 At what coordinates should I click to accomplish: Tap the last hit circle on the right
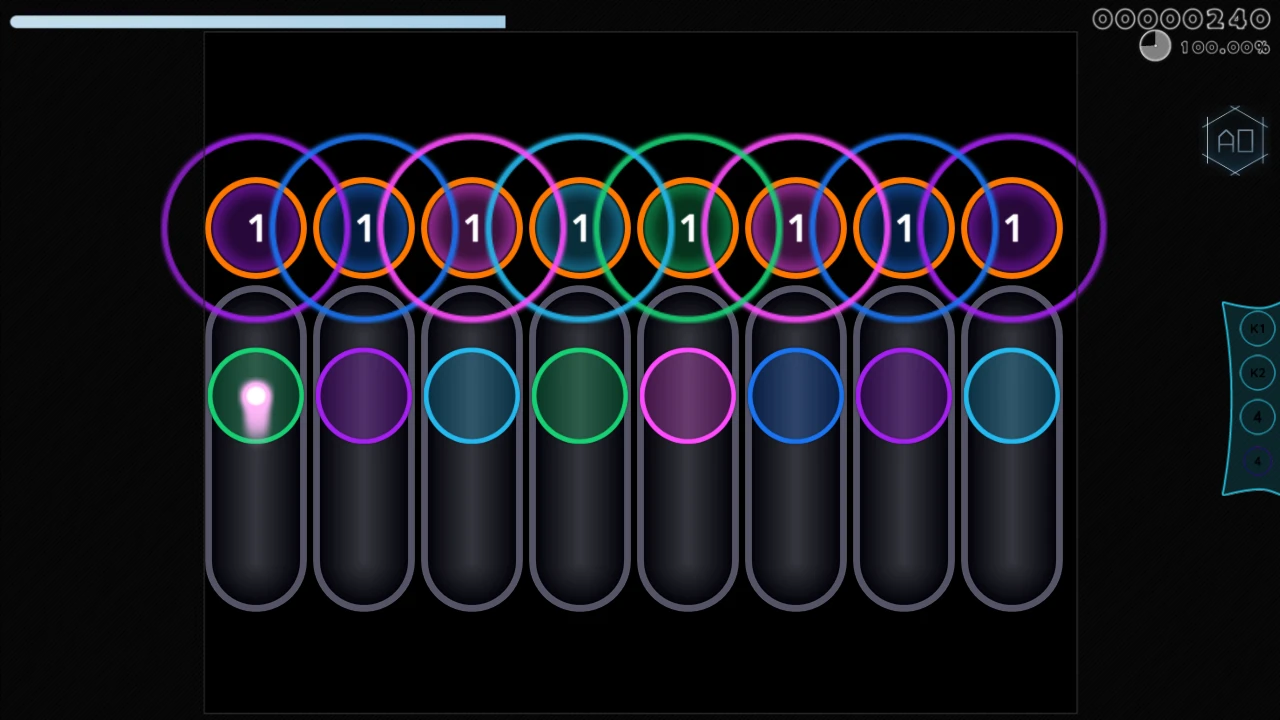coord(1012,229)
